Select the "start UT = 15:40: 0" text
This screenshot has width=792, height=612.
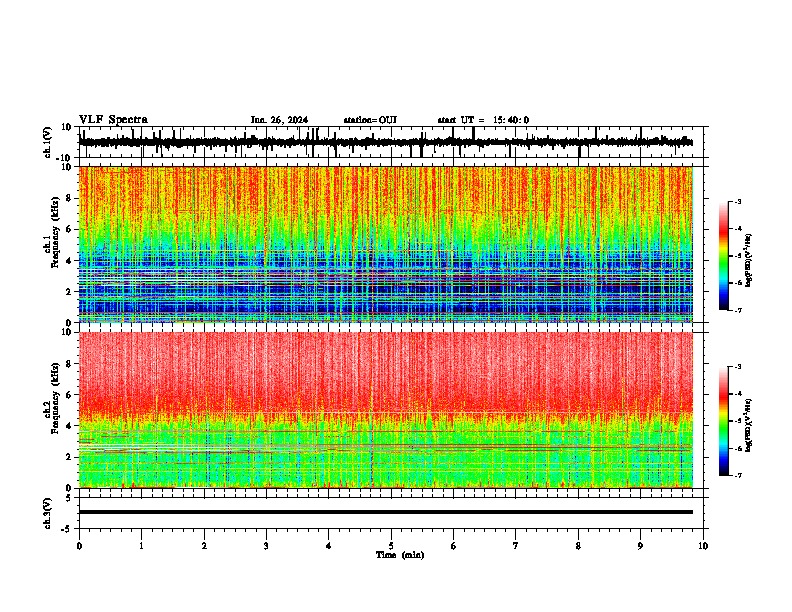pyautogui.click(x=483, y=120)
